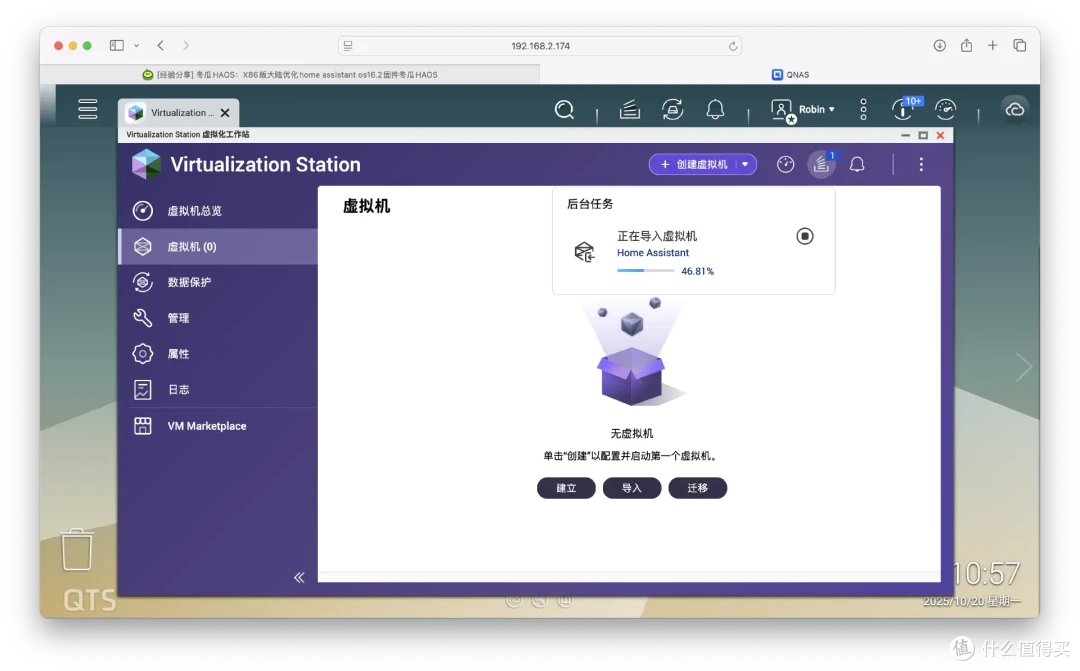
Task: Open the QTS desktop trash bin
Action: point(76,550)
